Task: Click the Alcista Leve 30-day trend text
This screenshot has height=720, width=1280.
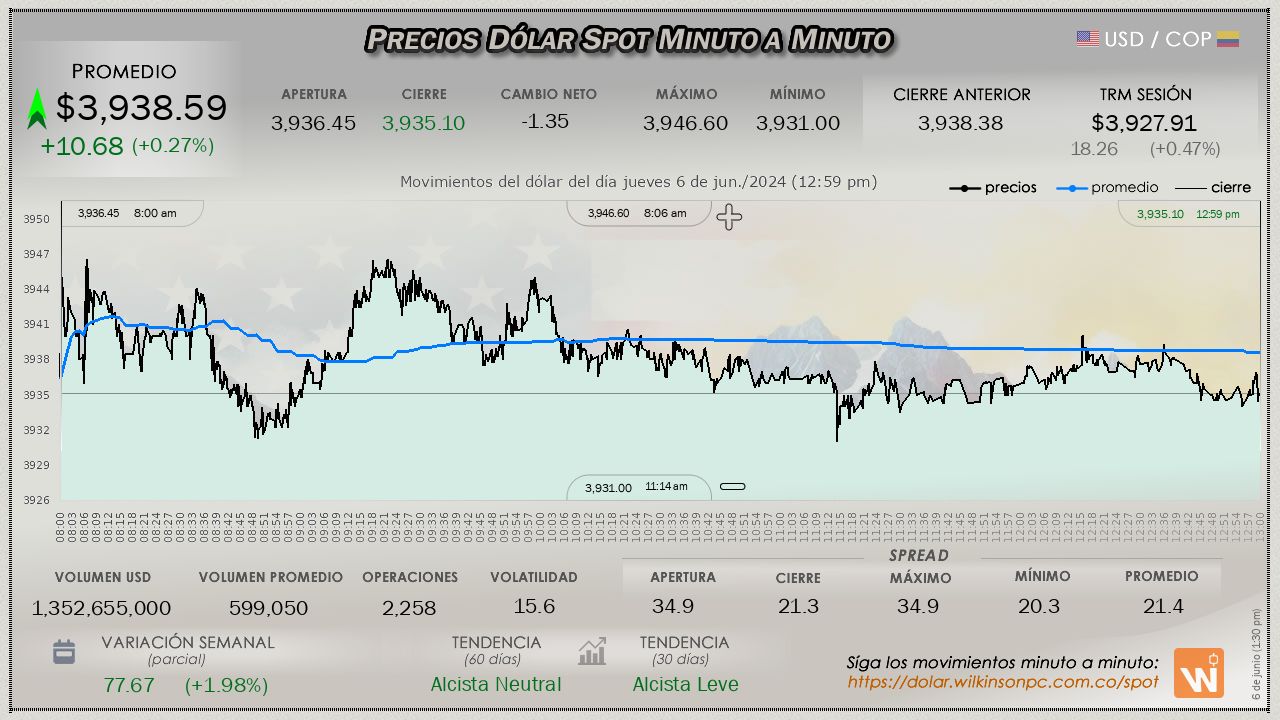Action: [x=685, y=685]
